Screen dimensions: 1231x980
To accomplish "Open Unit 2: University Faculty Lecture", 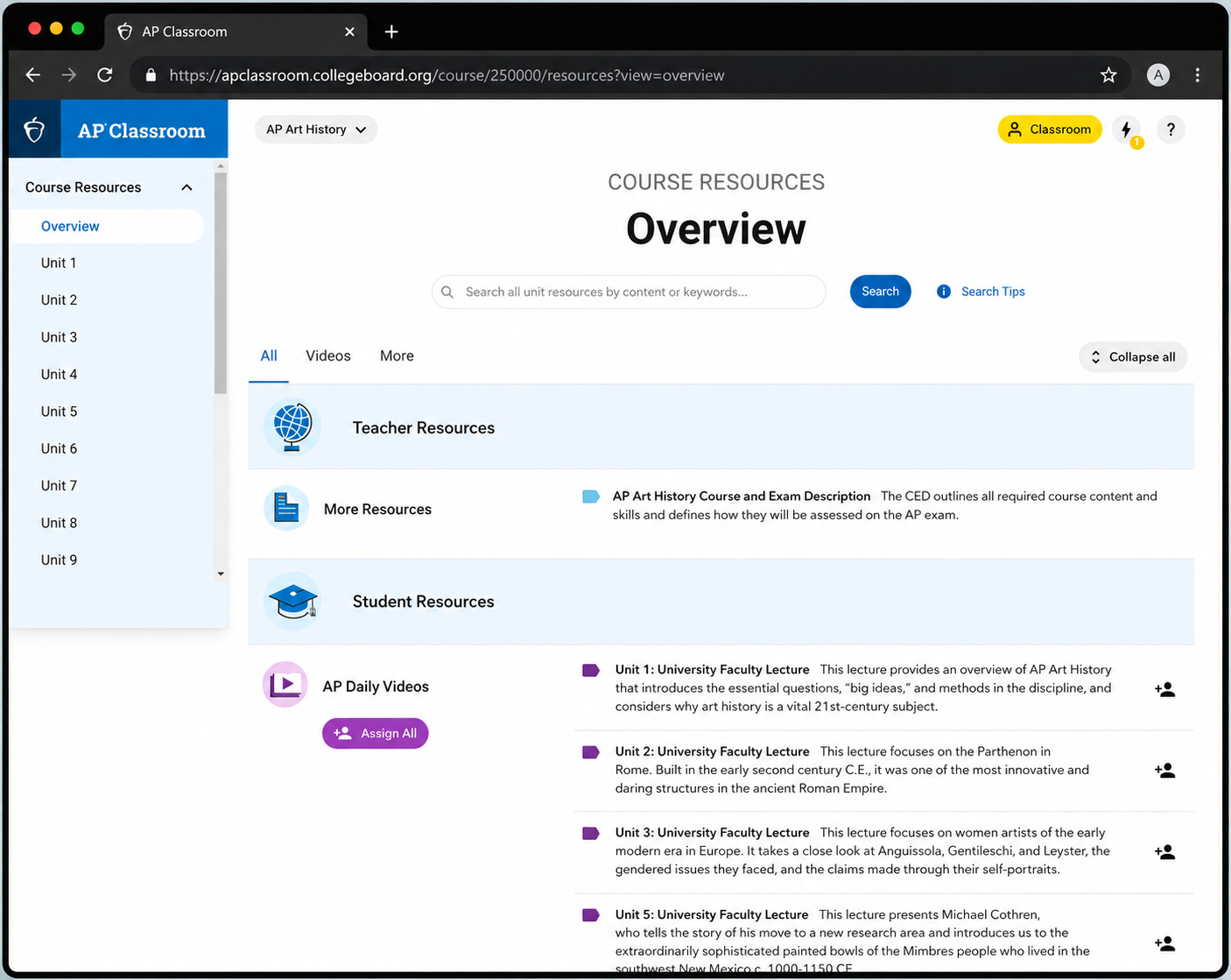I will 712,751.
